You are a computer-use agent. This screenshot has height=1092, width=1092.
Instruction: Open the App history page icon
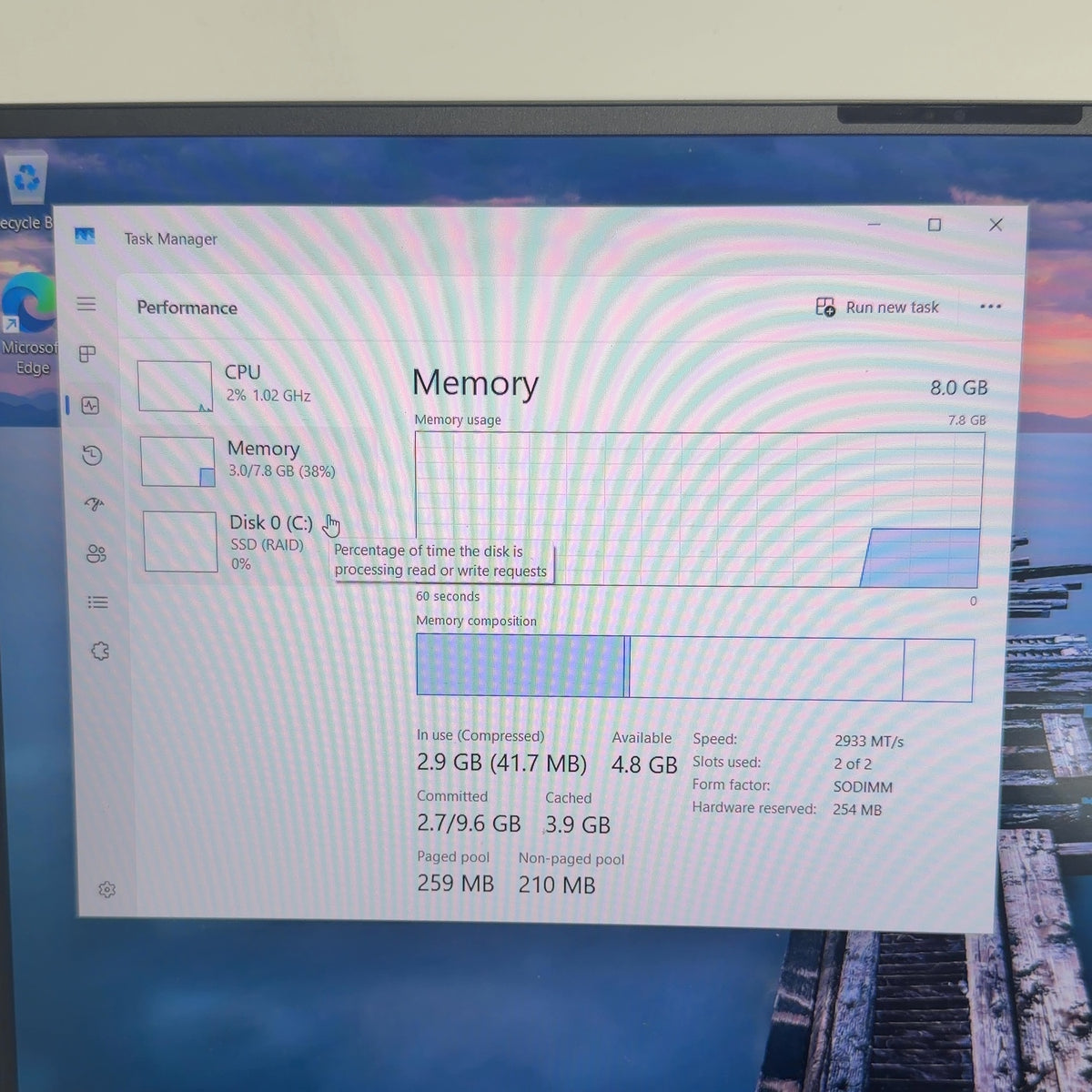[x=92, y=455]
